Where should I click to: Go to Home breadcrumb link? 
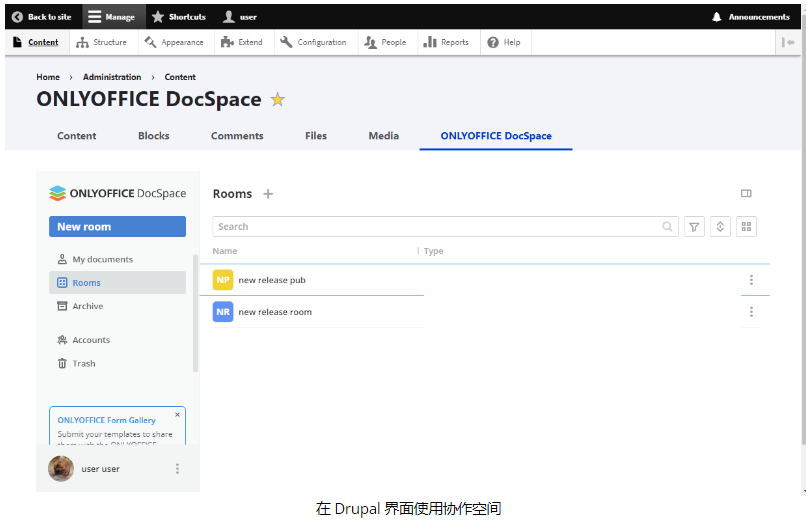click(48, 77)
